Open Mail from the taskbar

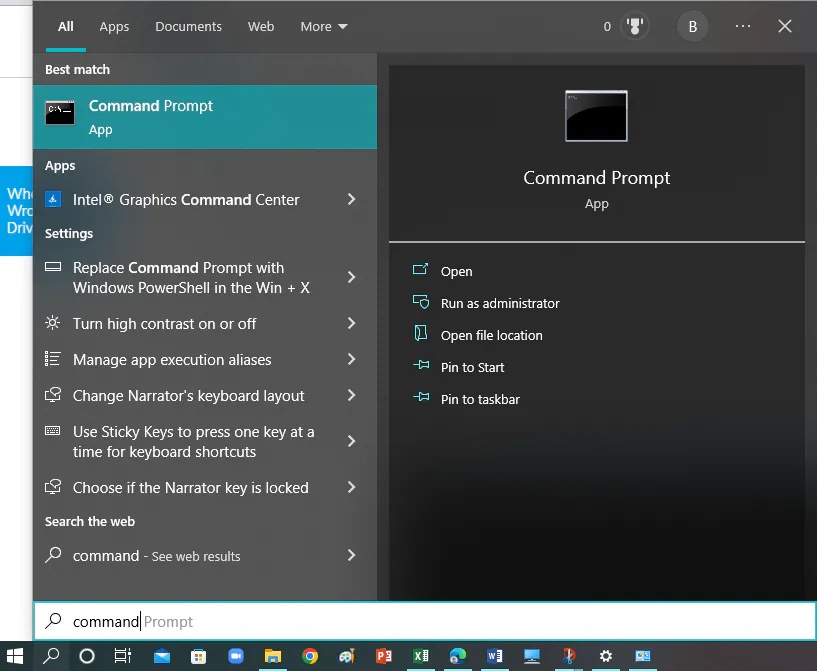(161, 658)
